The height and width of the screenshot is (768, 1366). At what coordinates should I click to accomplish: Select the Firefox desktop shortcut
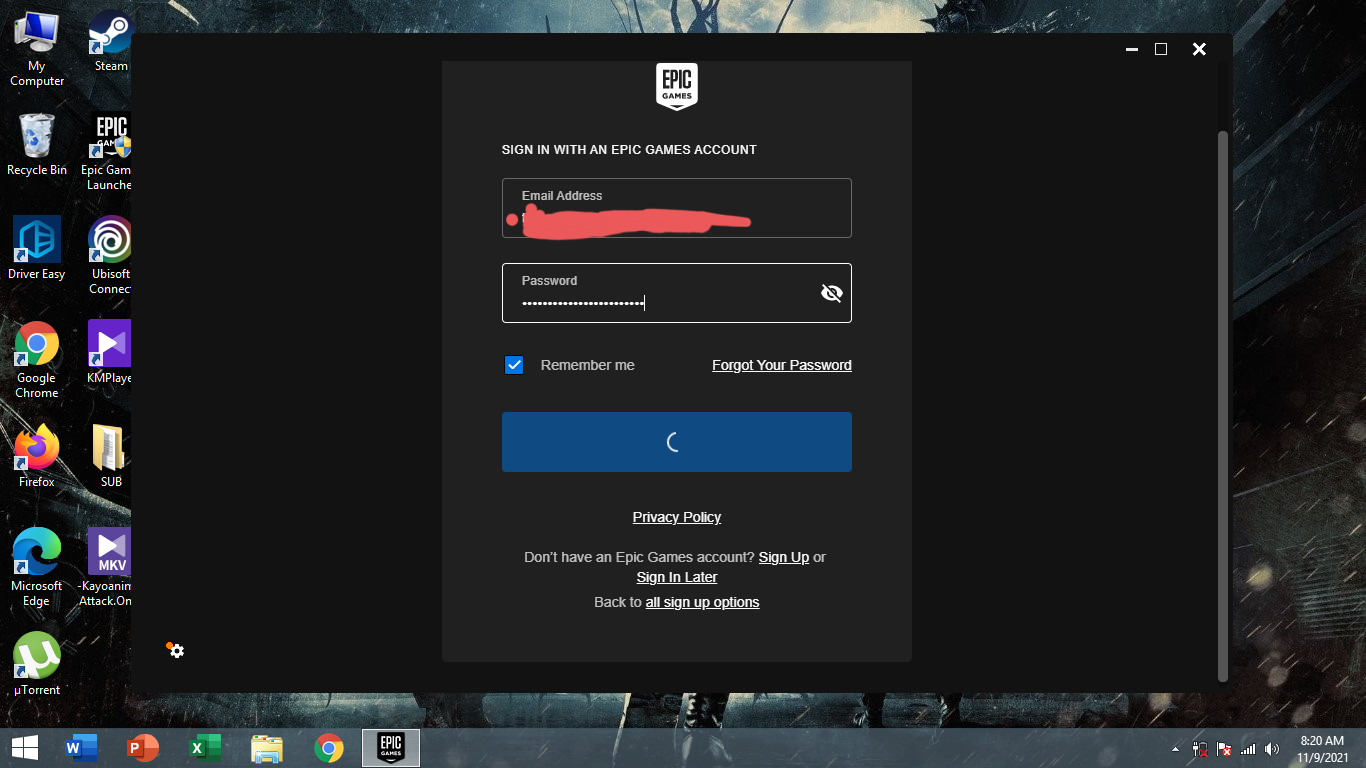coord(37,457)
